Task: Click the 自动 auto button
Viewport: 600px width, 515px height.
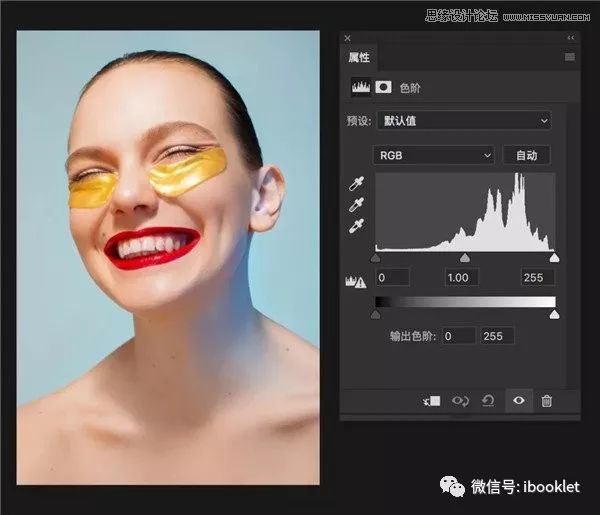Action: (x=527, y=155)
